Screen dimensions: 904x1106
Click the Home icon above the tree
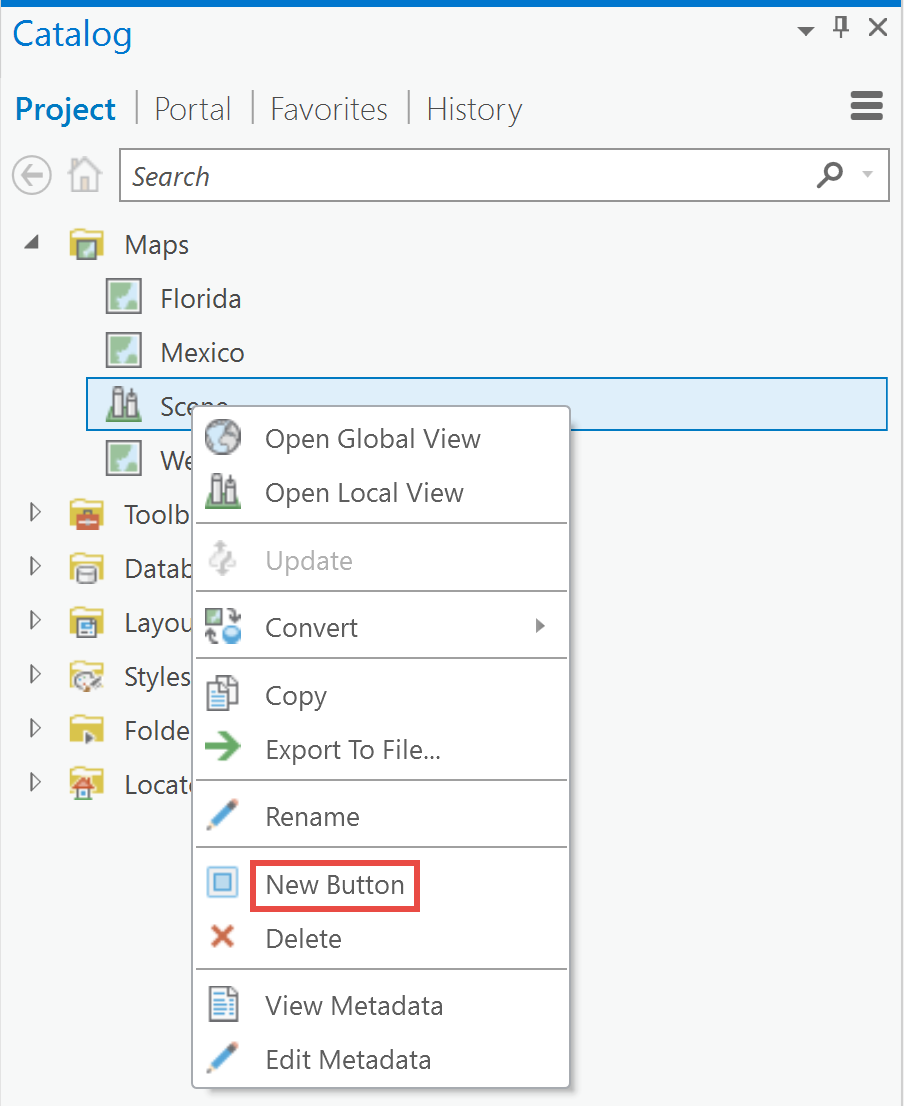pos(84,175)
